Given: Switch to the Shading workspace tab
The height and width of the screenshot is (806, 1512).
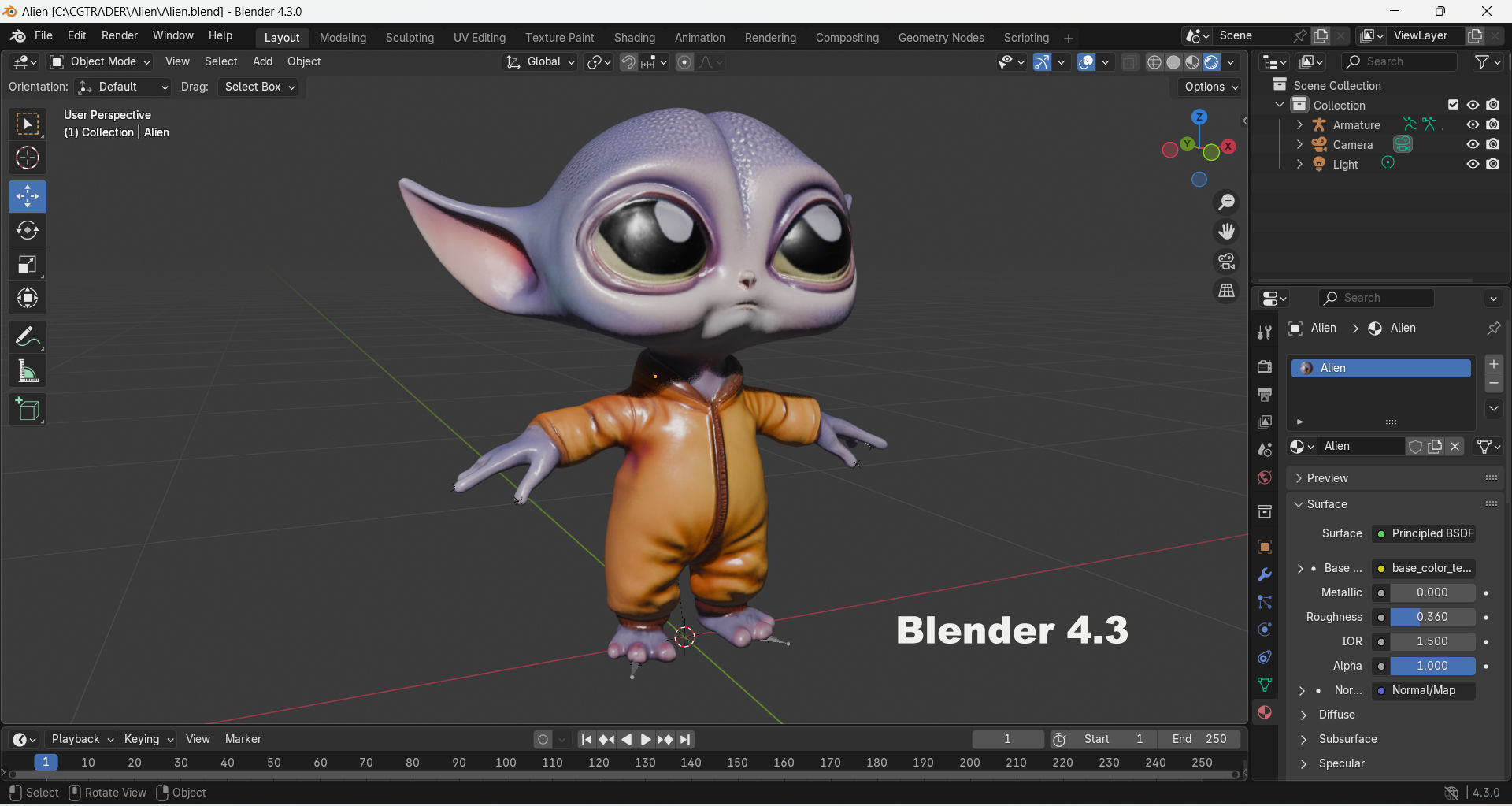Looking at the screenshot, I should [x=634, y=38].
